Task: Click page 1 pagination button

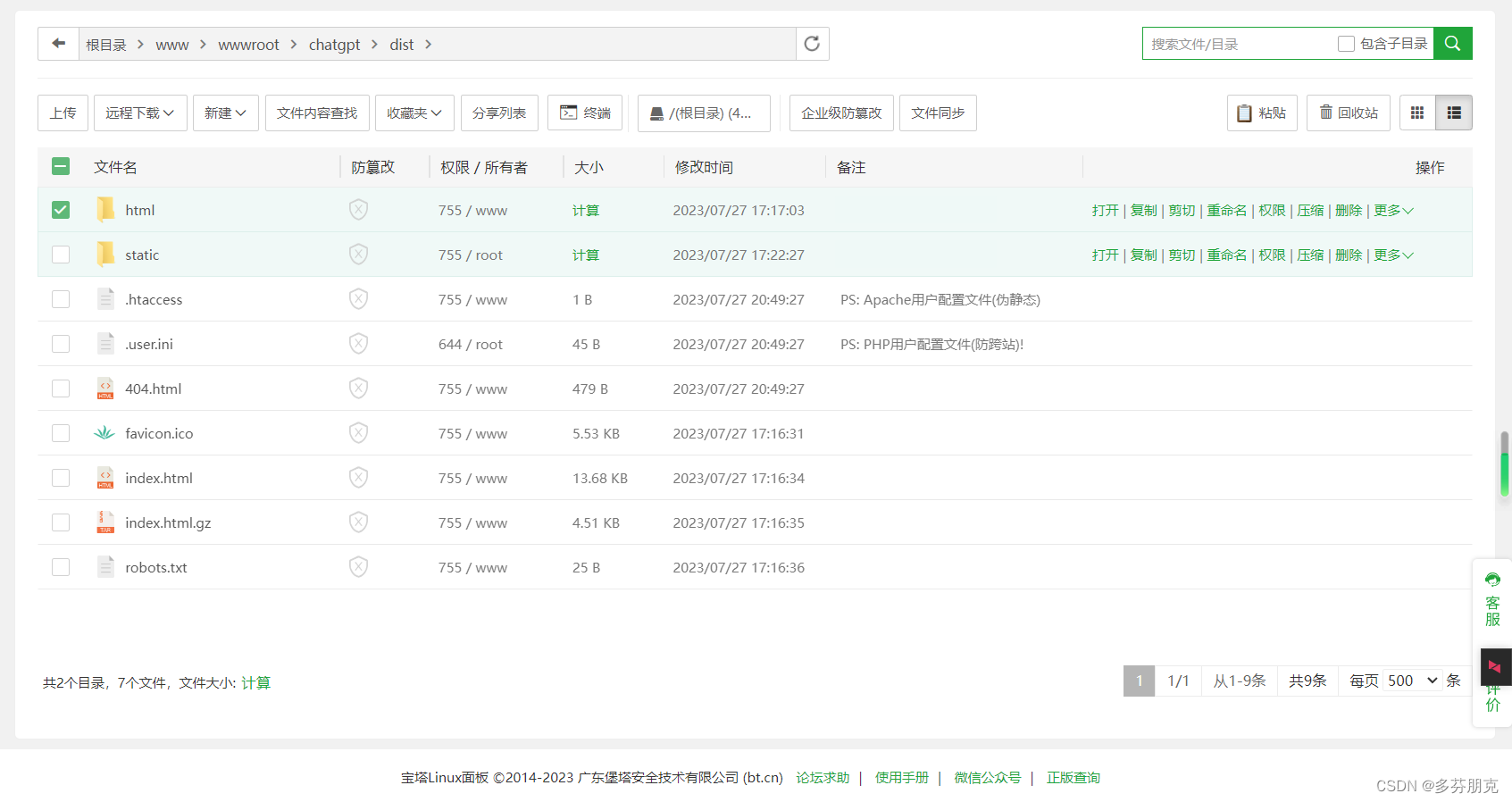Action: click(x=1139, y=681)
